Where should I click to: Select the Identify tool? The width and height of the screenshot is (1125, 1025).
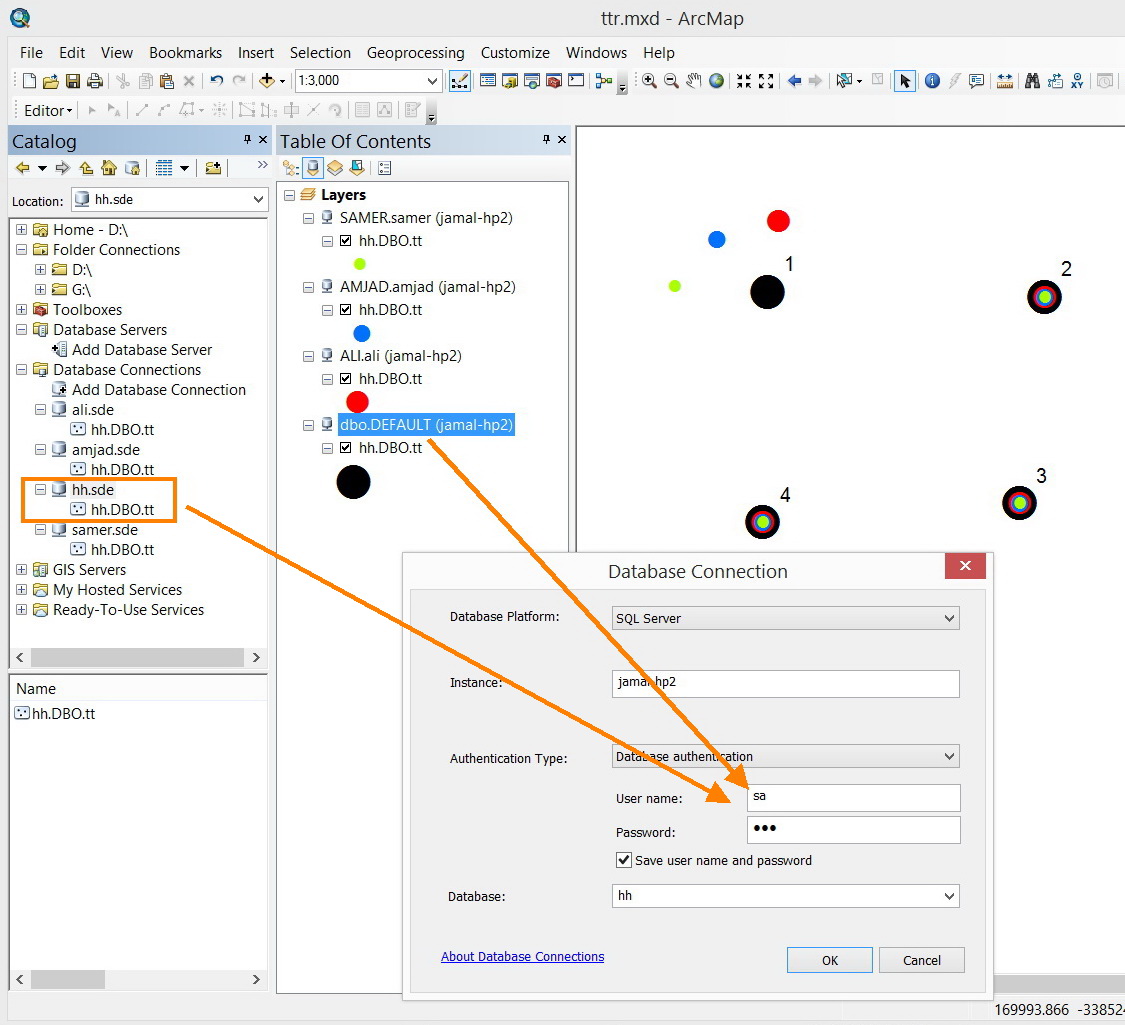click(932, 81)
